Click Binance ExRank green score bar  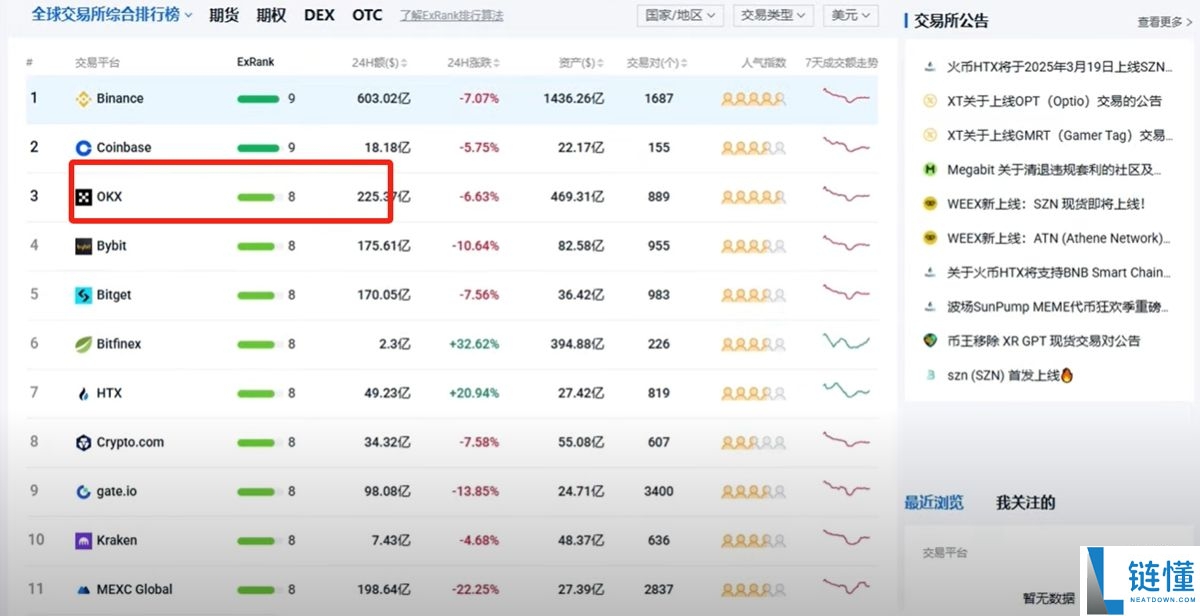[258, 99]
